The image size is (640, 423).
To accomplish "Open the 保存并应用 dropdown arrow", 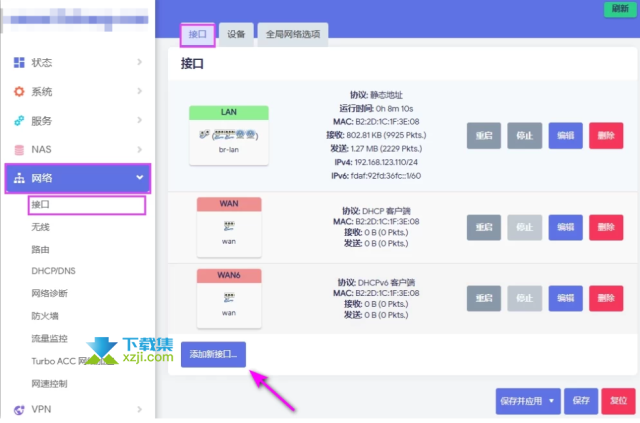I will pos(551,401).
